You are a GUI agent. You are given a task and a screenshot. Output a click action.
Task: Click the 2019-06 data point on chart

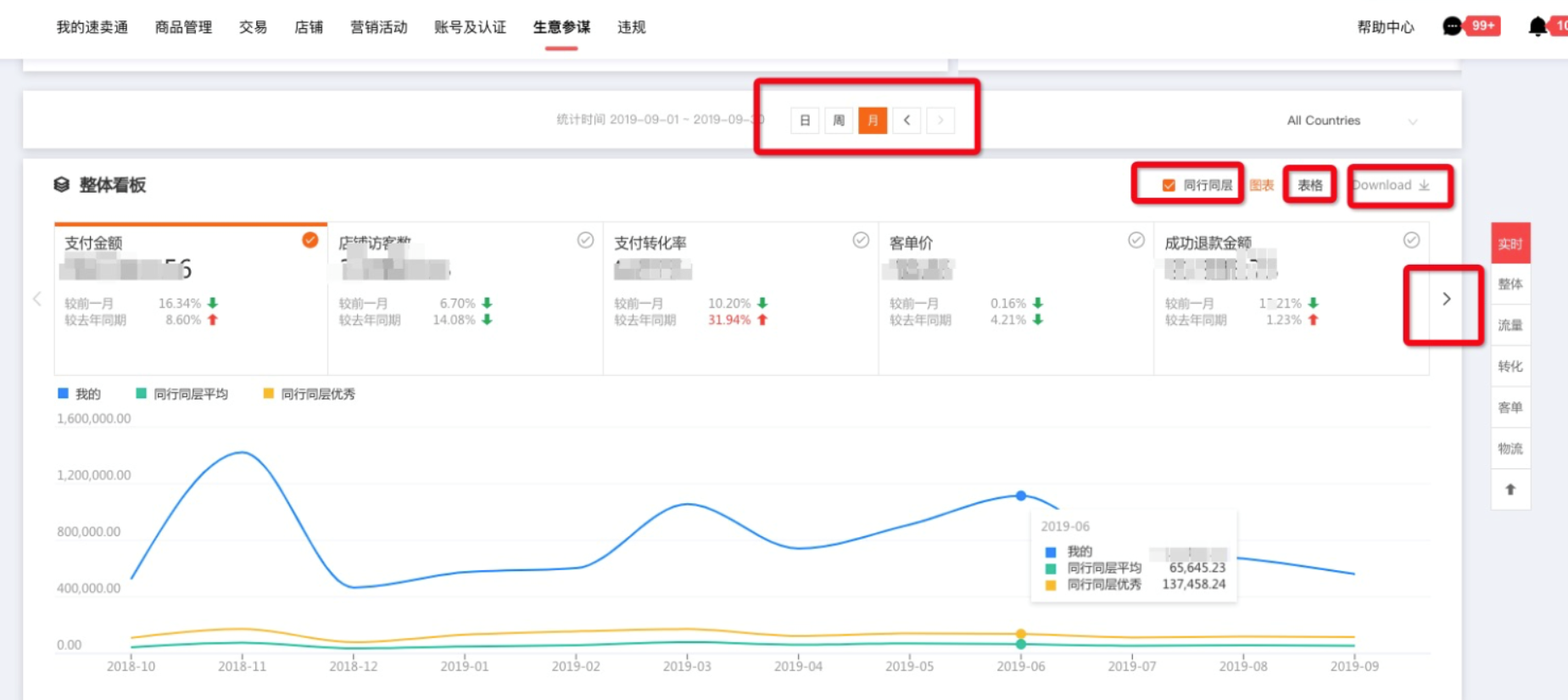pos(1021,496)
